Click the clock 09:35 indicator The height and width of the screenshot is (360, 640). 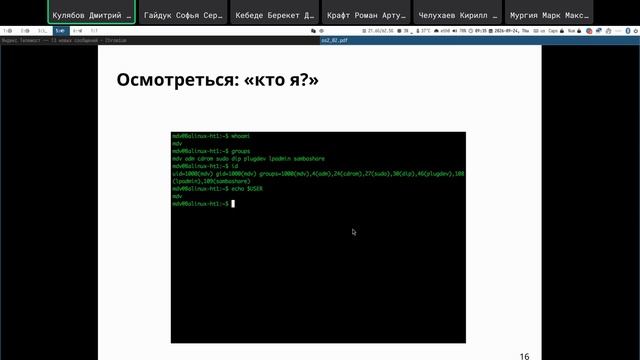478,31
